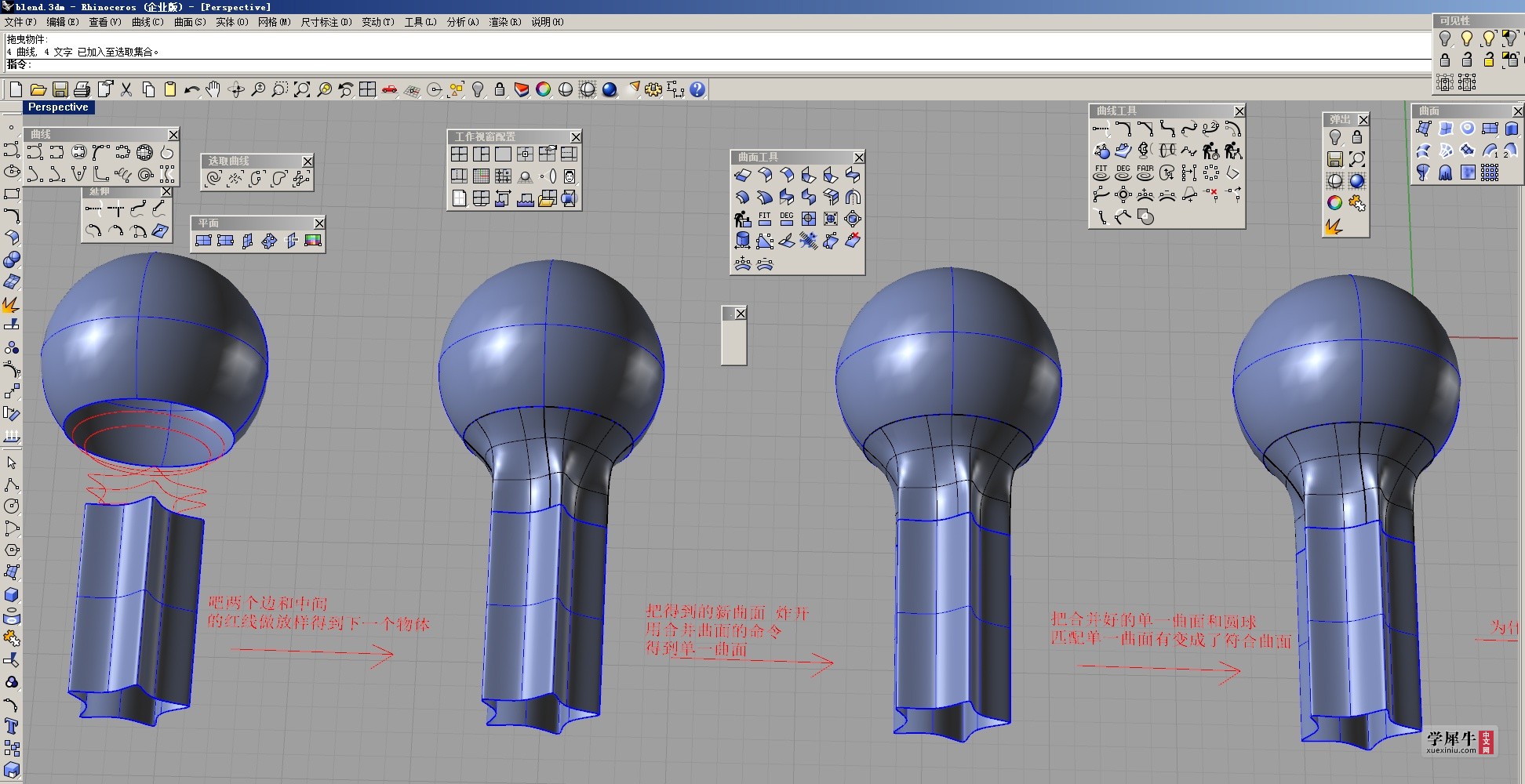The height and width of the screenshot is (784, 1525).
Task: Select the Rotate view tool
Action: (x=235, y=89)
